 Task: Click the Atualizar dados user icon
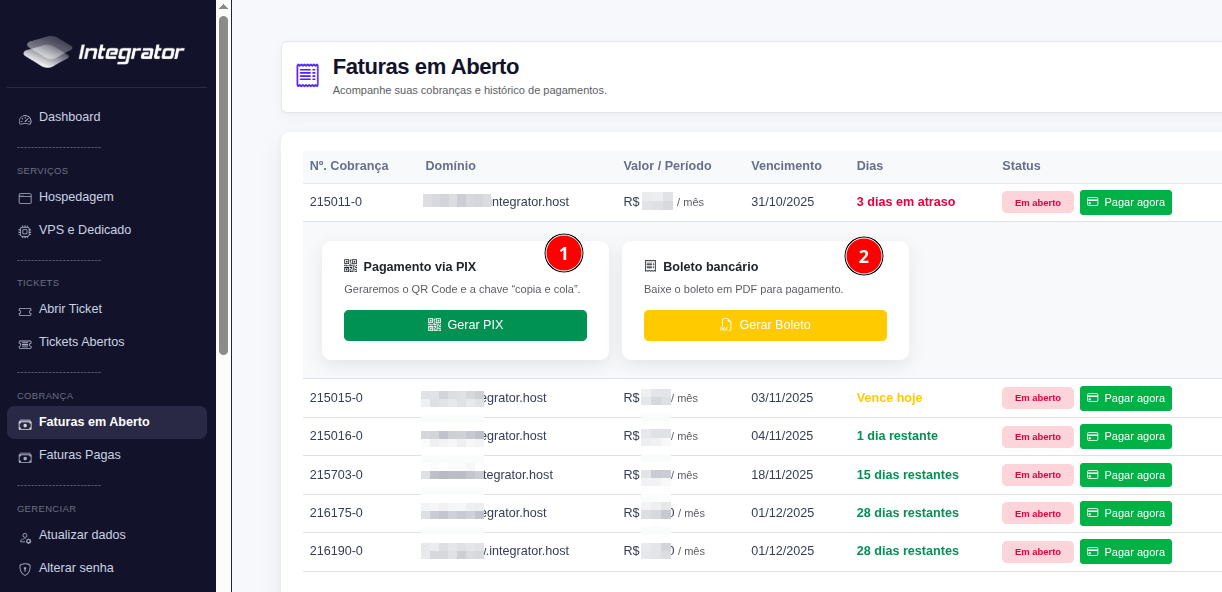click(25, 537)
